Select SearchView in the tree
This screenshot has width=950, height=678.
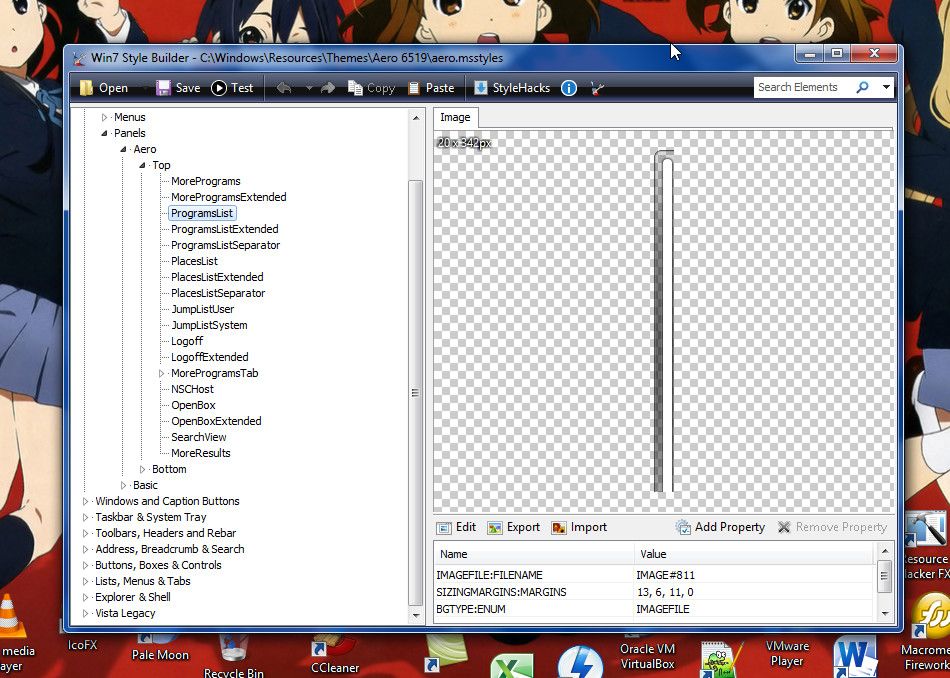tap(199, 437)
